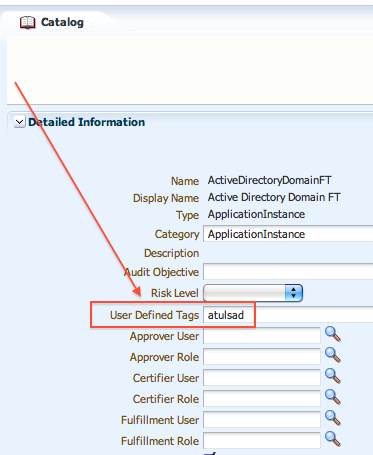Click the ApplicationInstance Type value
This screenshot has width=373, height=455.
click(x=256, y=214)
